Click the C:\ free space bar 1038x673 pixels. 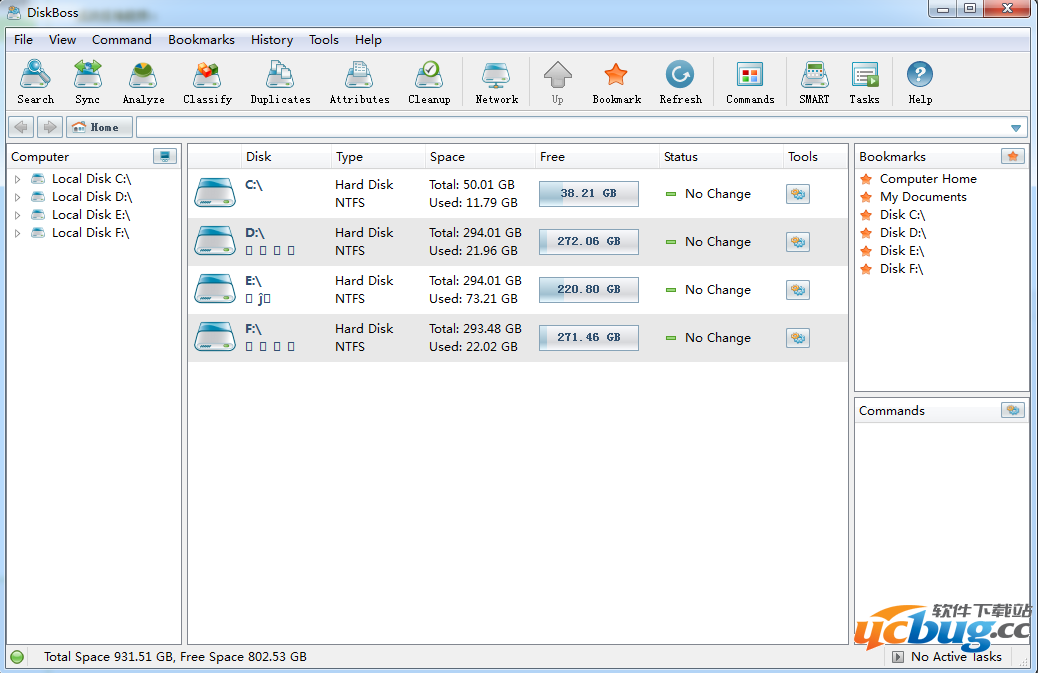tap(588, 194)
